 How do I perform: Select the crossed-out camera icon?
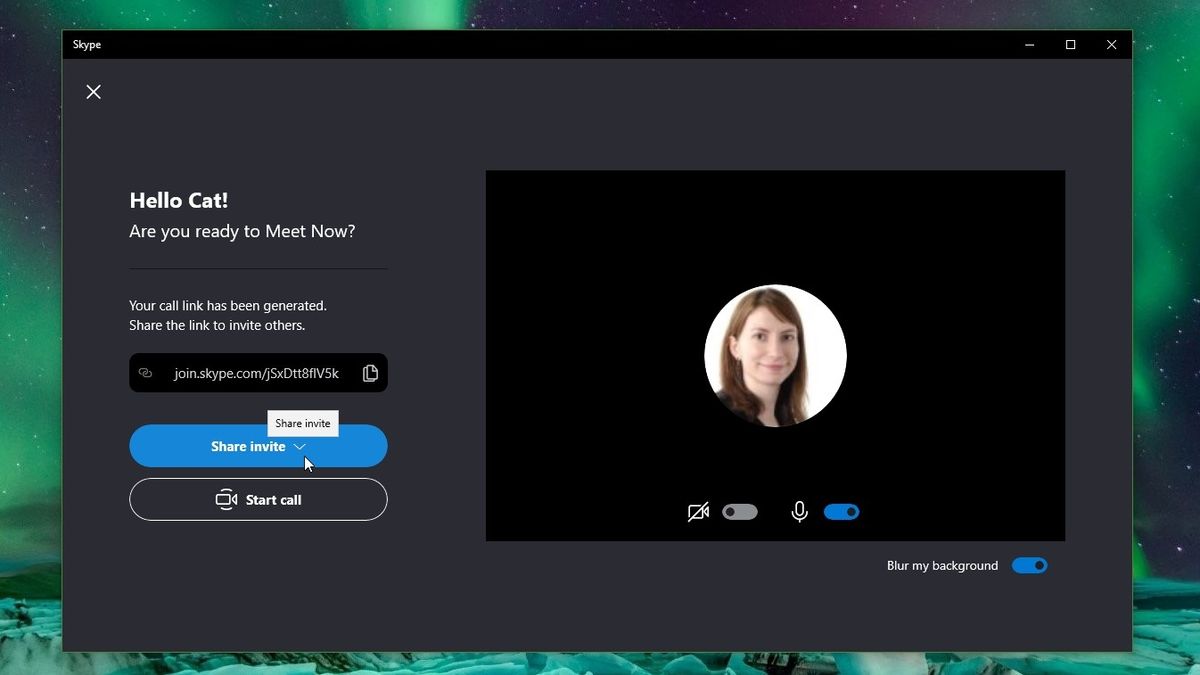pos(698,511)
